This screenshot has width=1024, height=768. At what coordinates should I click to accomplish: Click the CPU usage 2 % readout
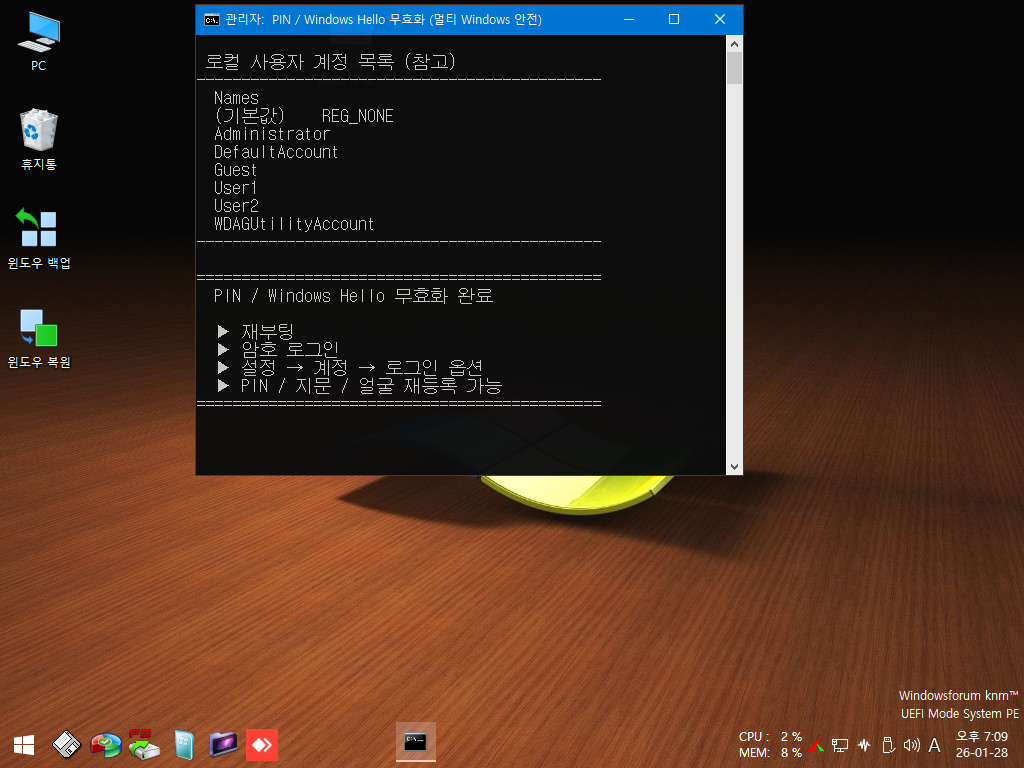pyautogui.click(x=770, y=737)
